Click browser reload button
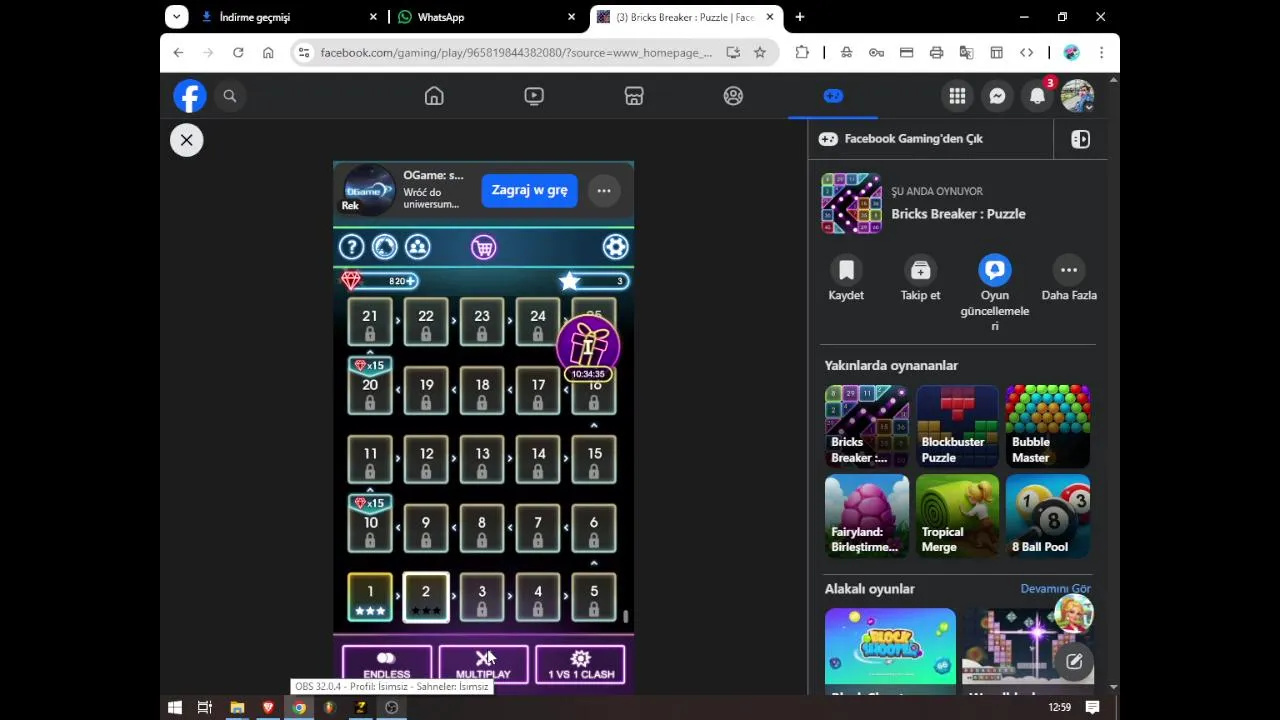Viewport: 1280px width, 720px height. pyautogui.click(x=238, y=53)
